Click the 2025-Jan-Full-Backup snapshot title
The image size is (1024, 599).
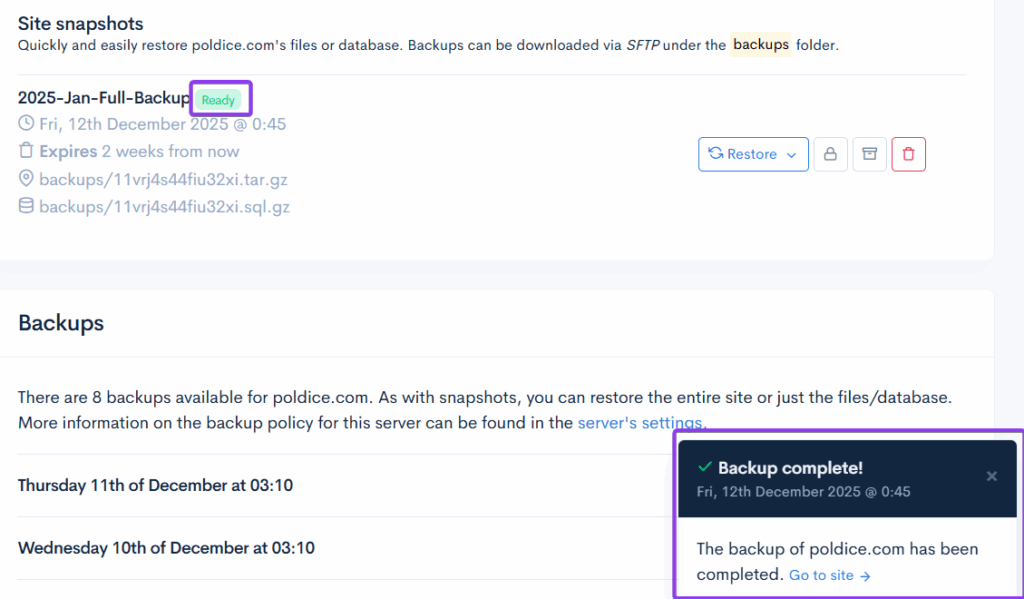pyautogui.click(x=103, y=98)
